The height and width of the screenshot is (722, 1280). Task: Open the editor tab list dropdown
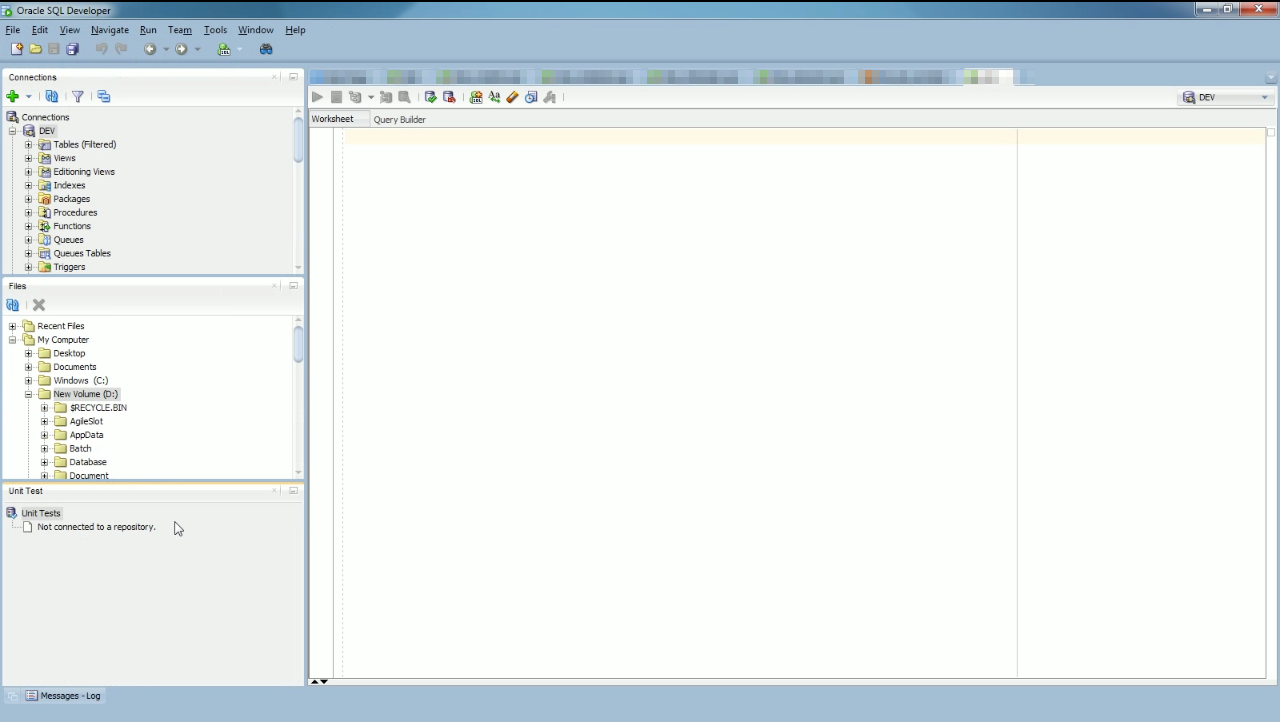1271,78
